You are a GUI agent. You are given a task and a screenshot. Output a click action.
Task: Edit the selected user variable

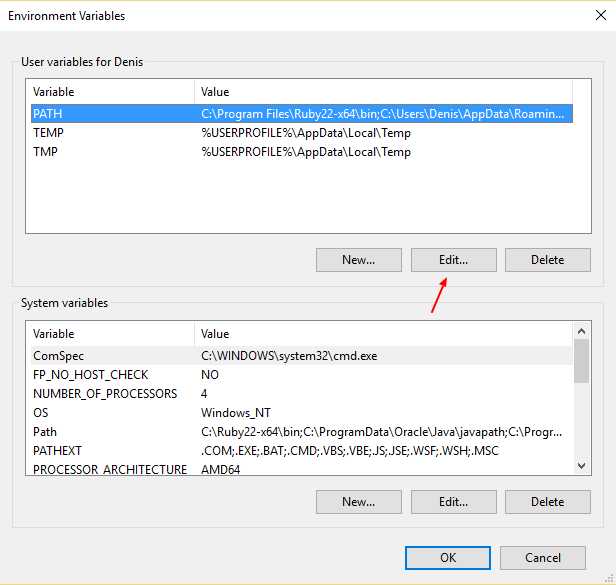tap(454, 260)
